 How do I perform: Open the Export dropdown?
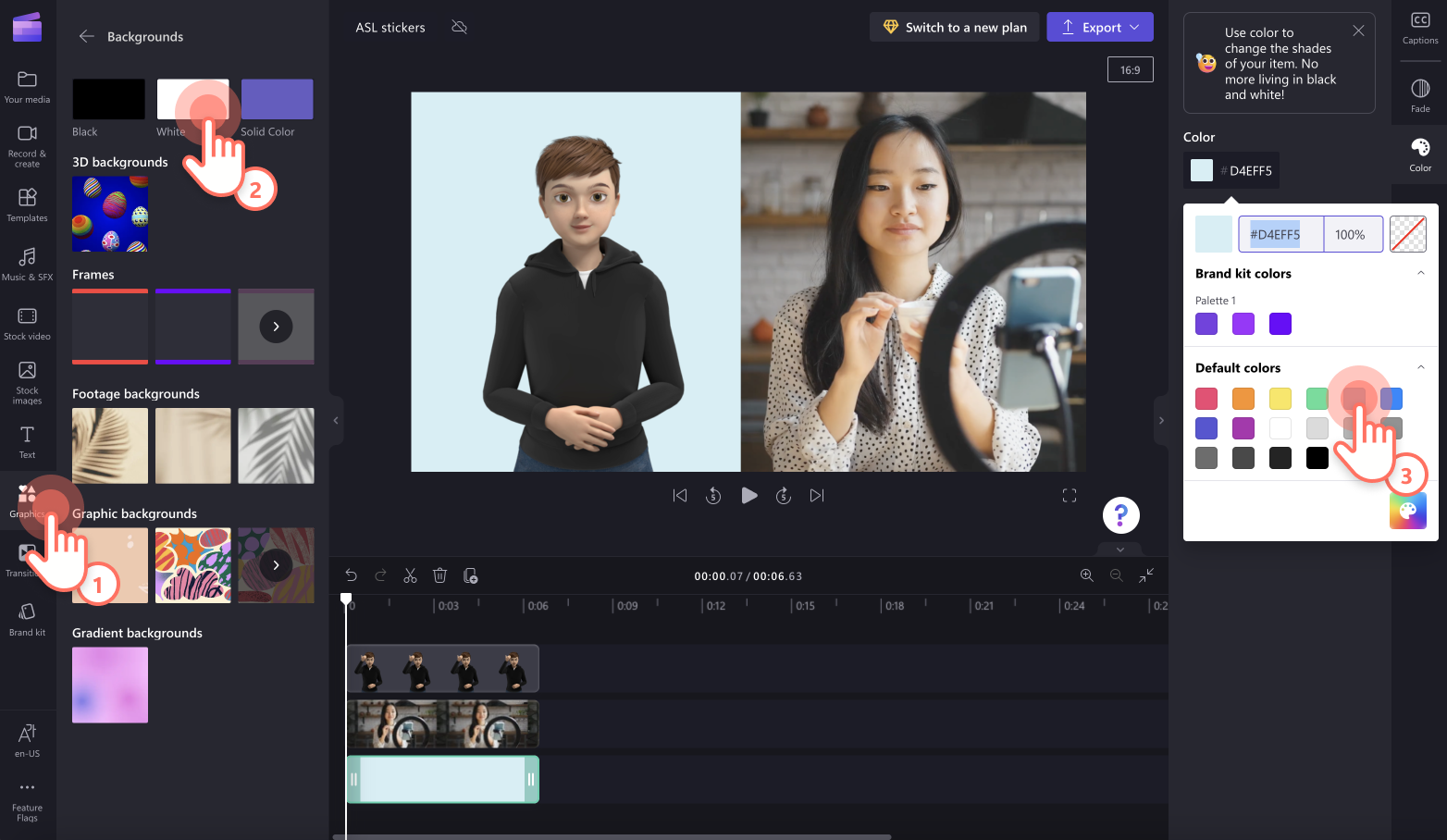(1100, 27)
